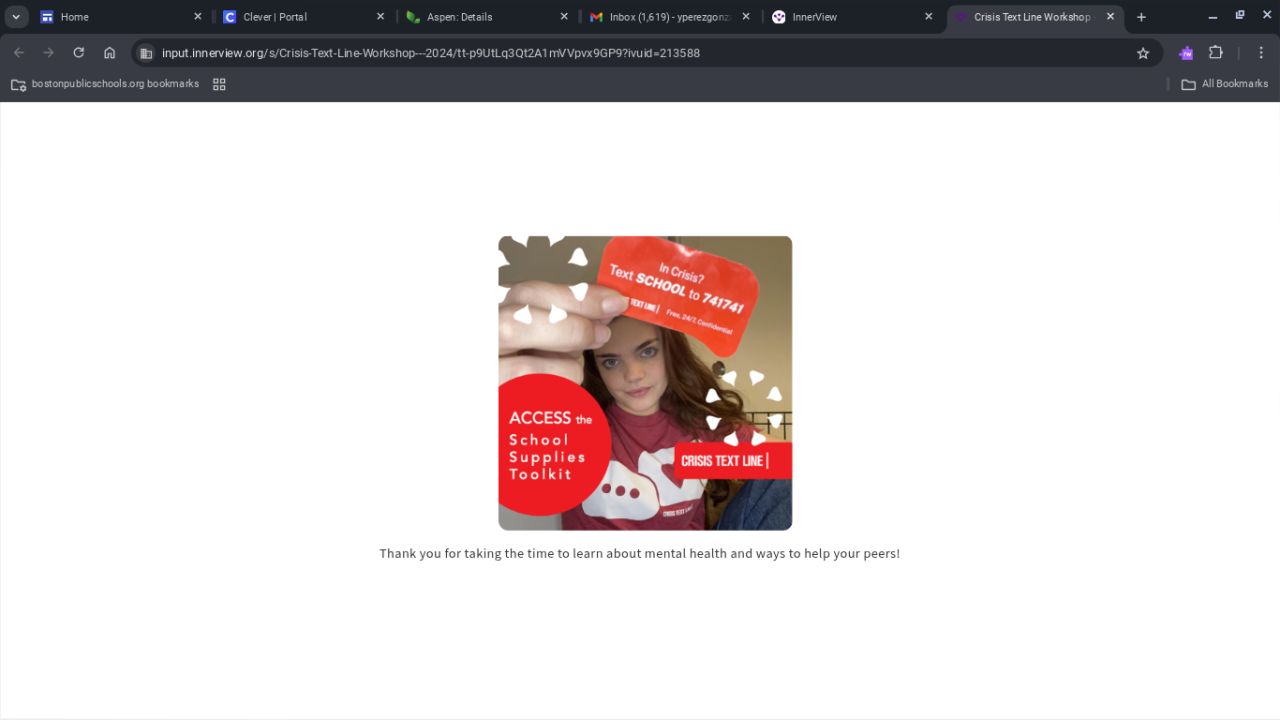Close the Home tab
Screen dimensions: 1280x720
197,17
